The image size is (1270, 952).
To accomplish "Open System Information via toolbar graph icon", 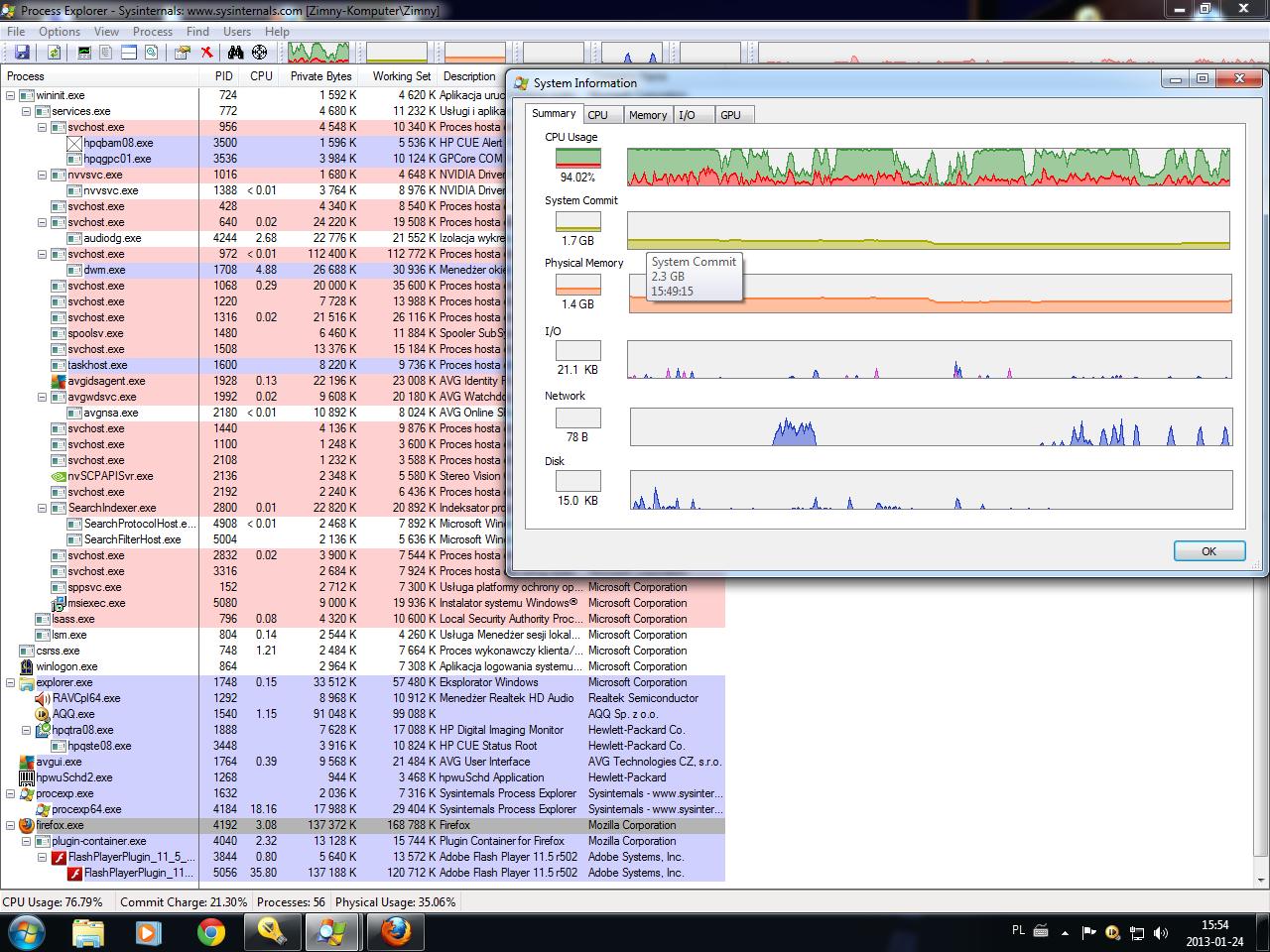I will pos(84,53).
